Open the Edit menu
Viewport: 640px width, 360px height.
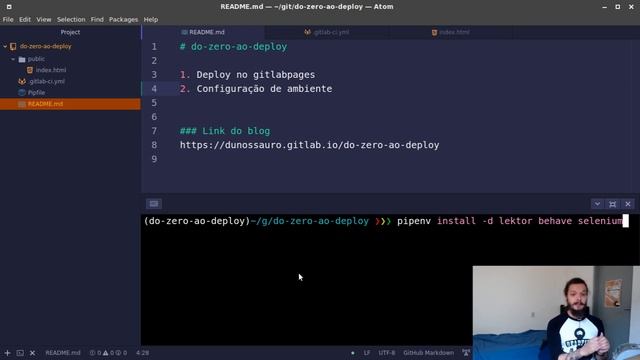click(x=25, y=20)
